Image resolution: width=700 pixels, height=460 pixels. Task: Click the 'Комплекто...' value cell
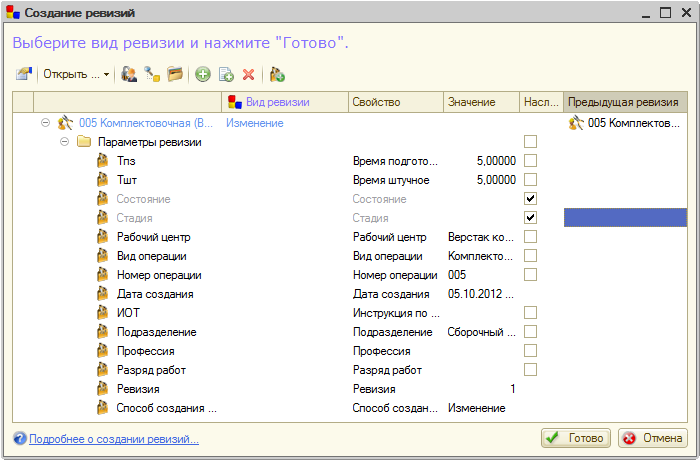[480, 256]
